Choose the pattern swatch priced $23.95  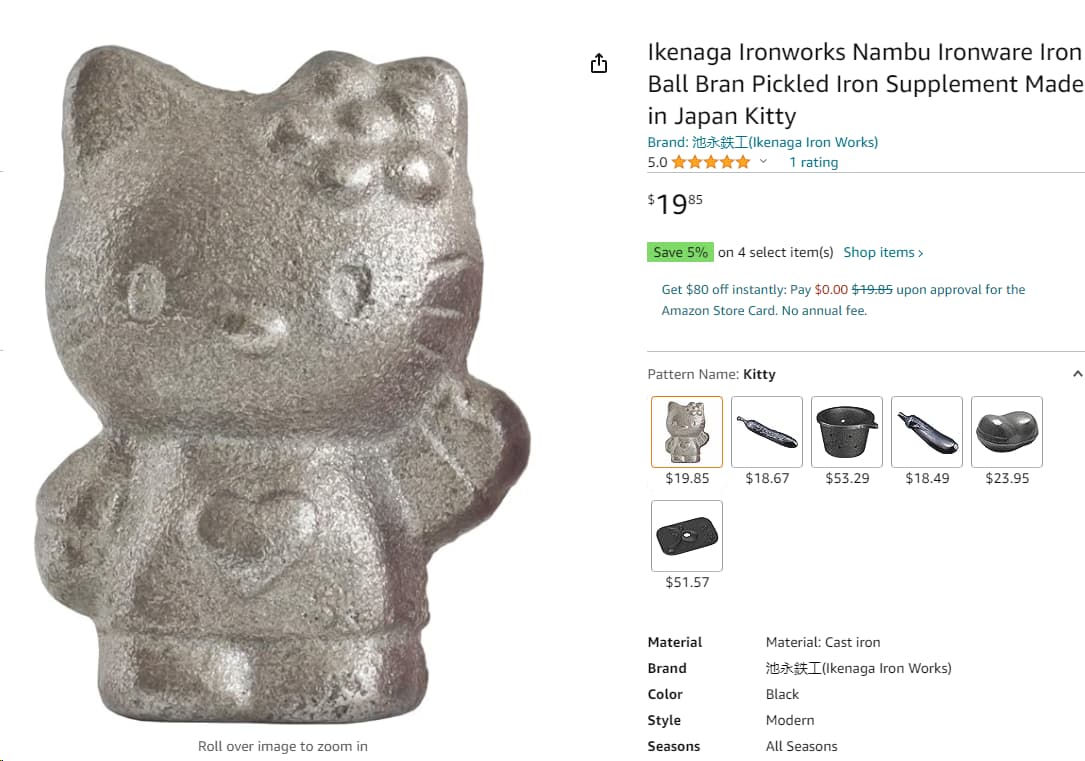coord(1007,432)
